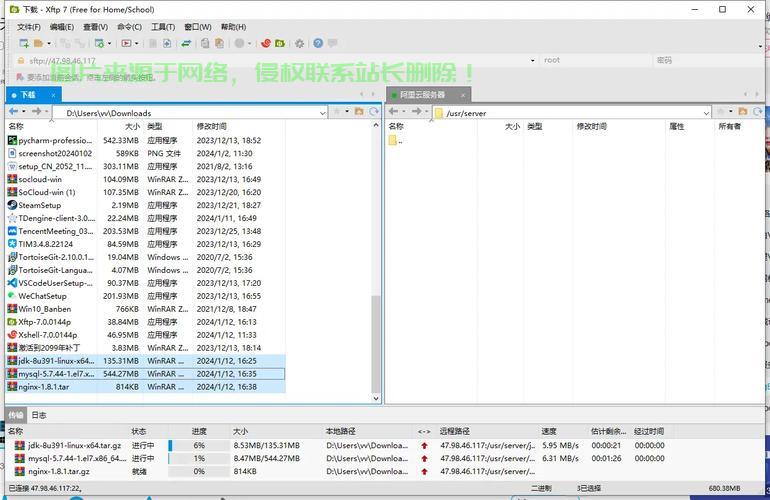The image size is (770, 500).
Task: Expand the sftp host address dropdown
Action: tap(533, 60)
